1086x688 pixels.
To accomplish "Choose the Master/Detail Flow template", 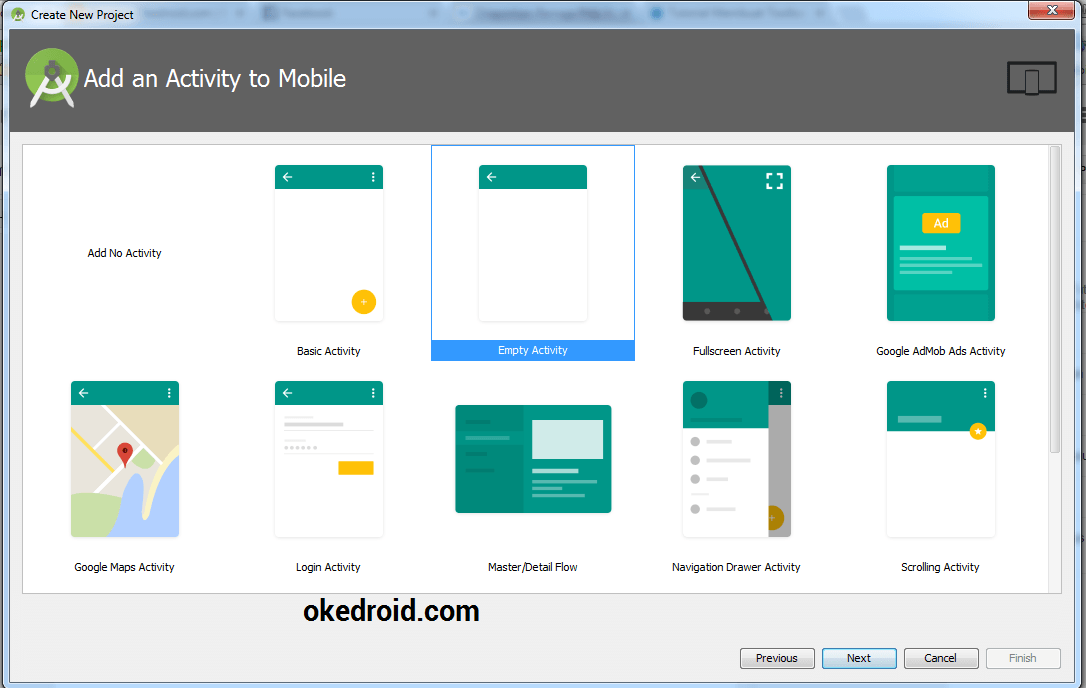I will coord(532,459).
